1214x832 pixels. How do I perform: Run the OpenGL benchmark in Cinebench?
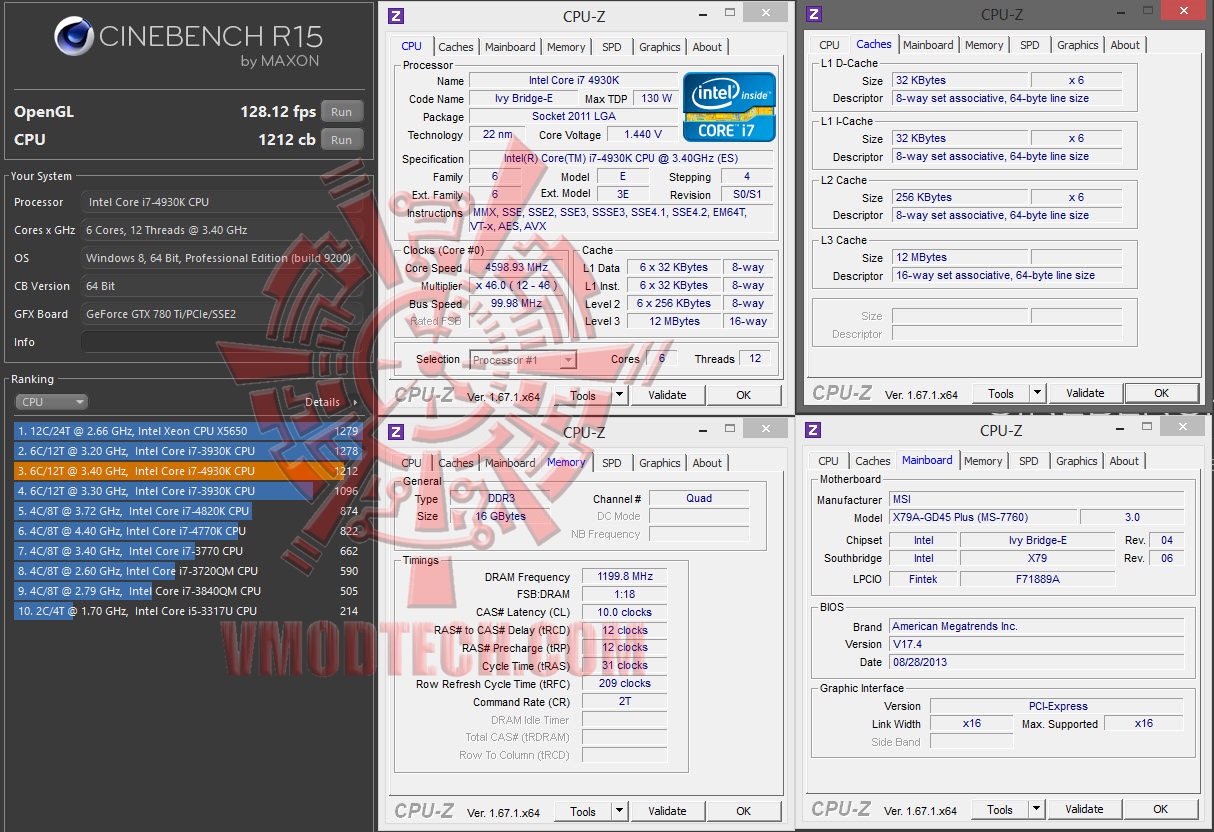tap(342, 112)
